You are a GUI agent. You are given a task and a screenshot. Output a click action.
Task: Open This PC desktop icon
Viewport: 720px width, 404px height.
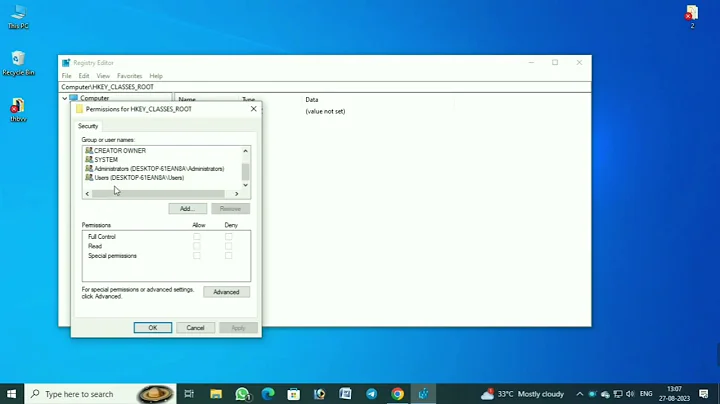pos(18,17)
